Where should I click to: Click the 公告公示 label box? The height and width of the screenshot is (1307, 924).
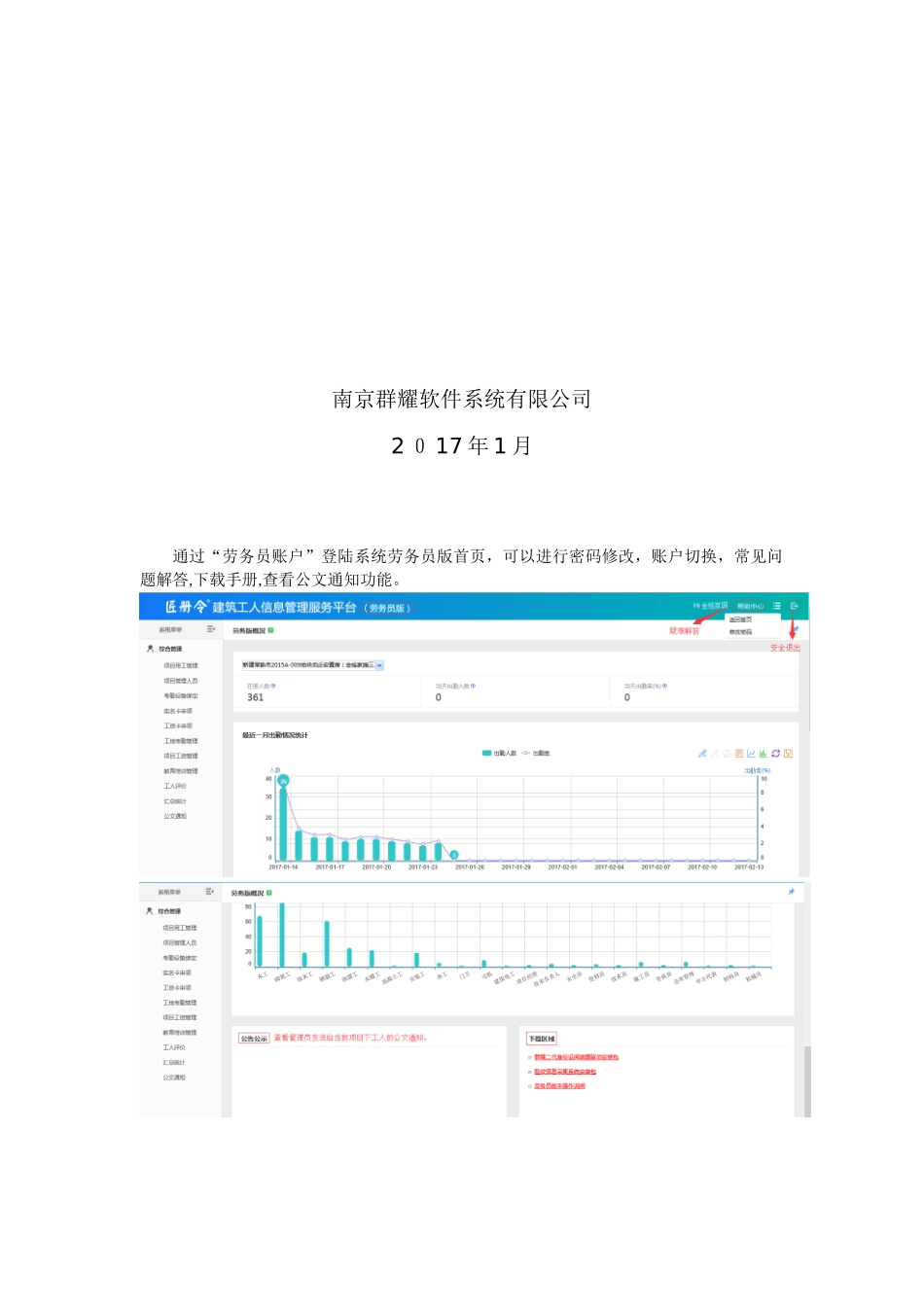254,1039
